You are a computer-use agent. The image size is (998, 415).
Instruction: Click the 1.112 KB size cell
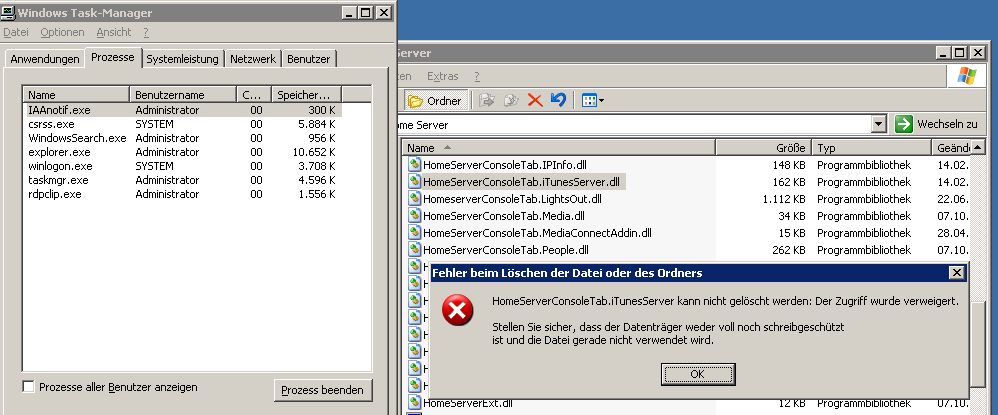(x=784, y=199)
